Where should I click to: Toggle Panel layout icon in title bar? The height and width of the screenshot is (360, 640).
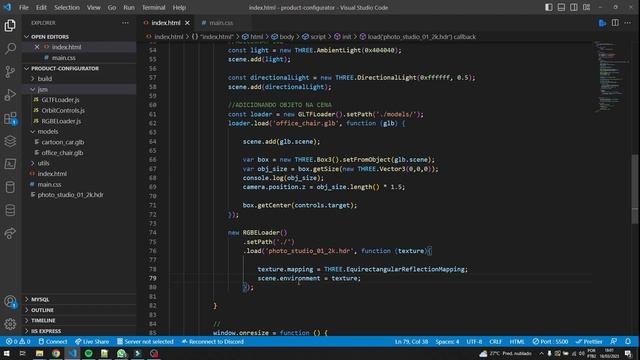click(561, 7)
